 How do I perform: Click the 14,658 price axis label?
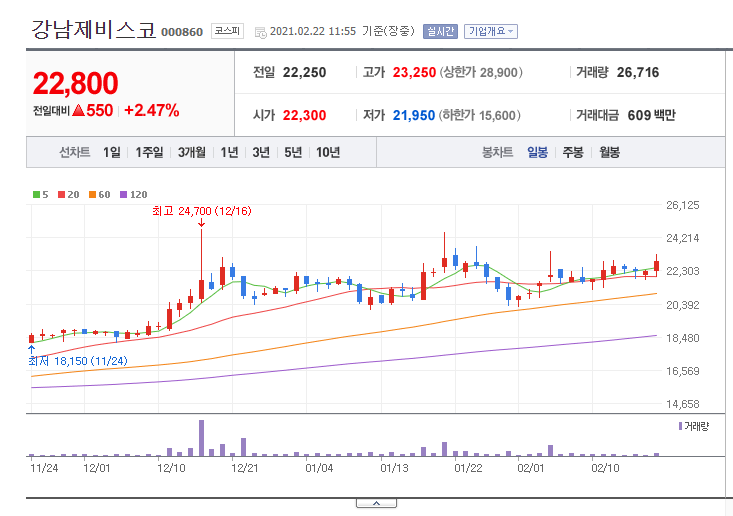(x=683, y=404)
